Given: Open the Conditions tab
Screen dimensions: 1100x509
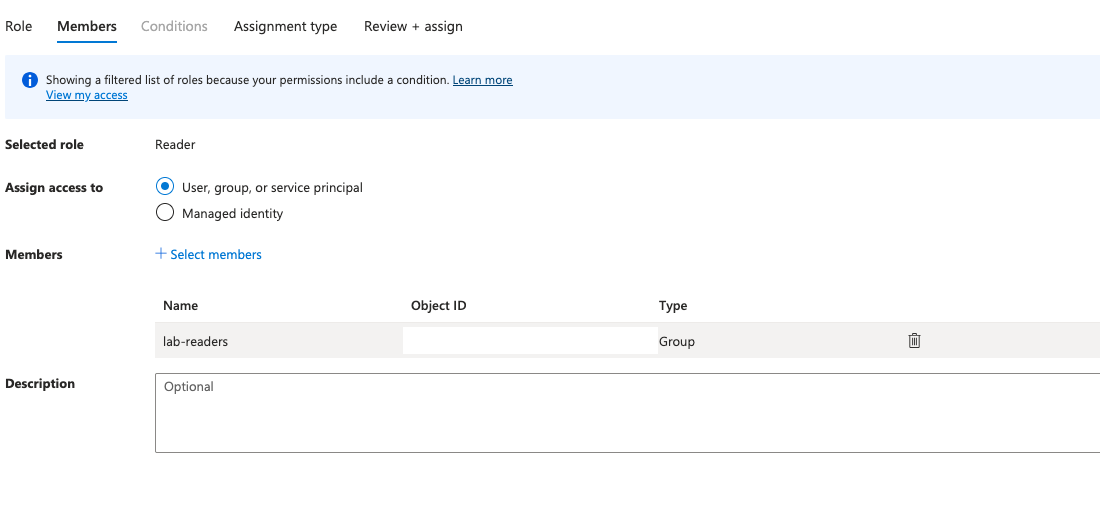Looking at the screenshot, I should coord(174,27).
